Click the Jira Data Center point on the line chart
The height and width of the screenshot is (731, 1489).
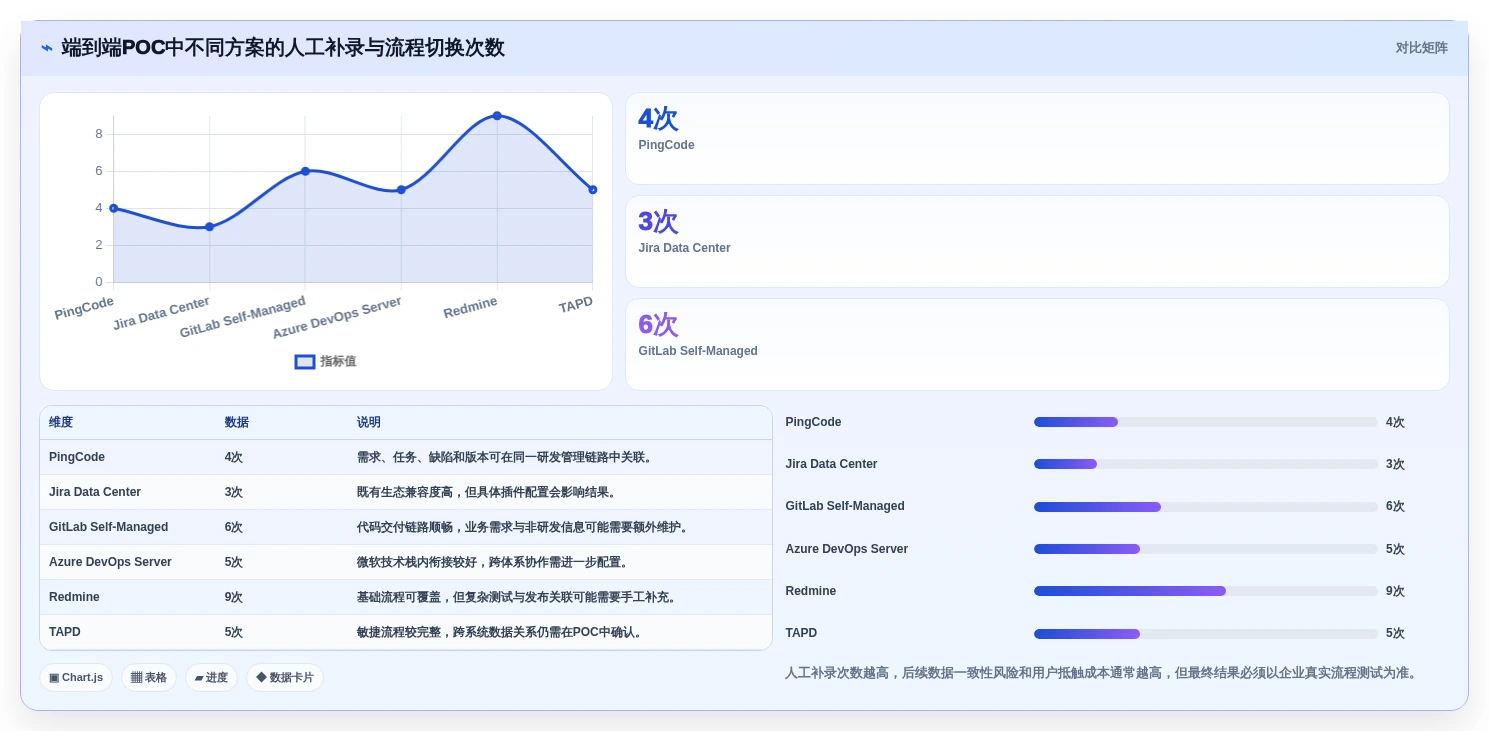tap(209, 227)
